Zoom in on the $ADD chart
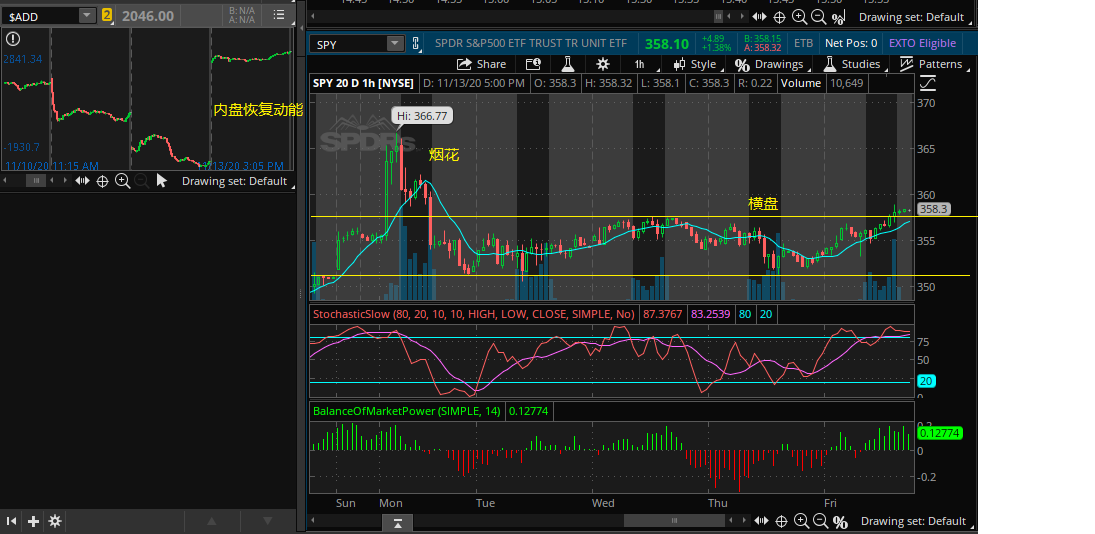The height and width of the screenshot is (534, 1095). (x=122, y=181)
